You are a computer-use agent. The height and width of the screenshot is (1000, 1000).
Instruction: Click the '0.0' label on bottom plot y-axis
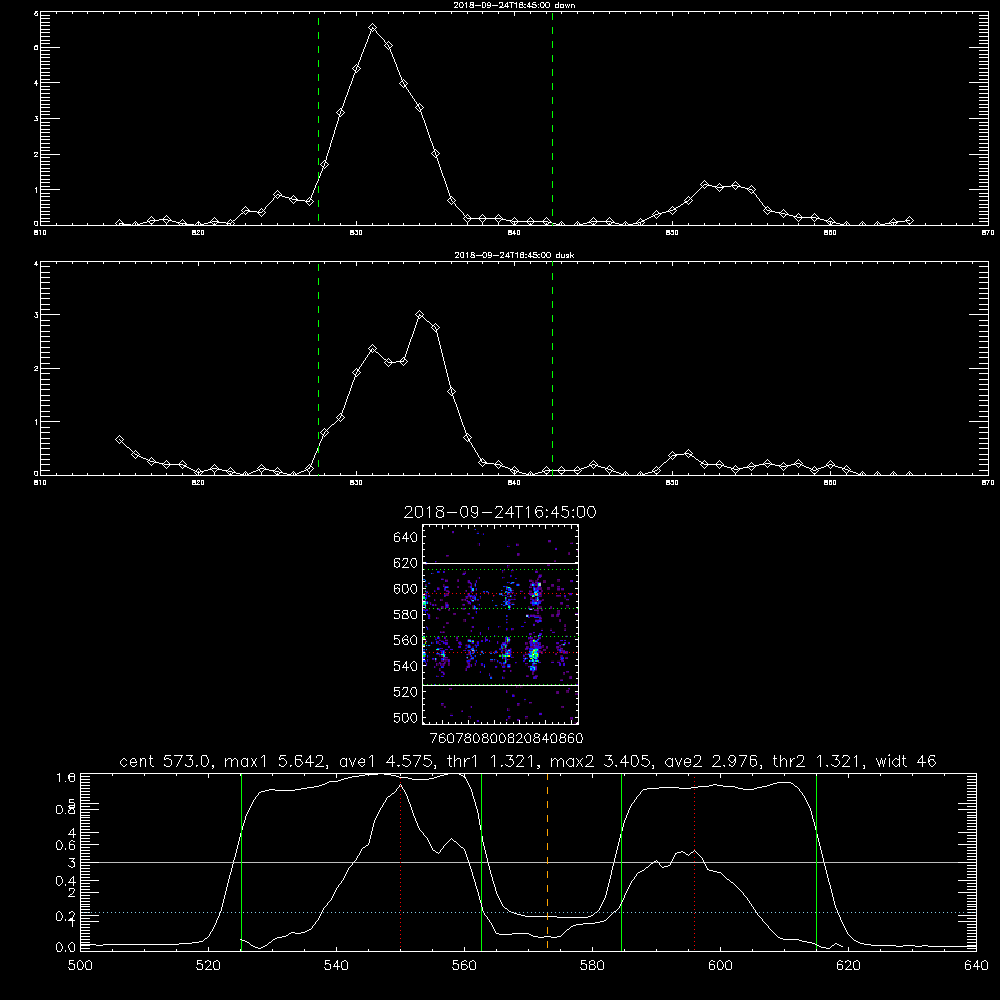66,947
